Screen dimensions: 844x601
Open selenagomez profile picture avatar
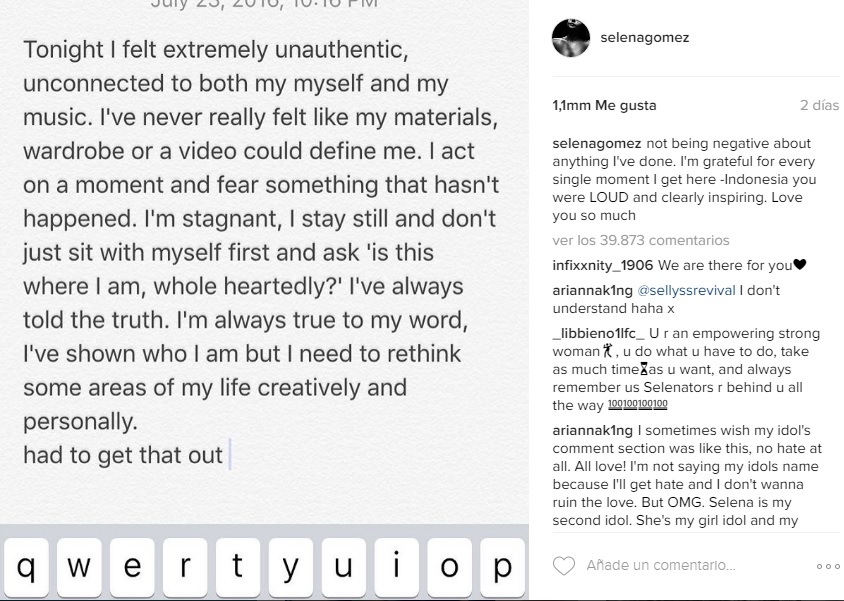pos(571,38)
